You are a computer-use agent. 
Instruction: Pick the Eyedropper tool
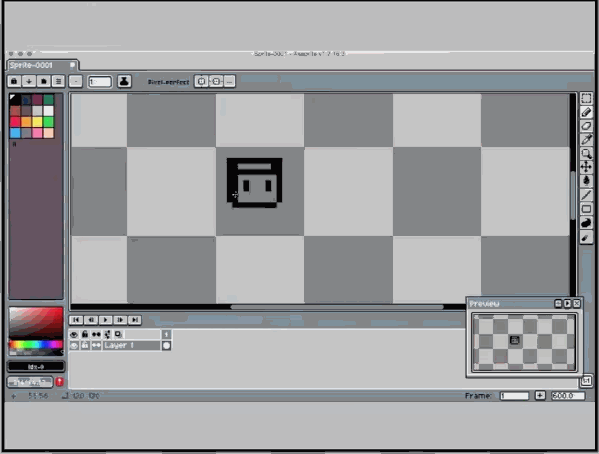[586, 139]
